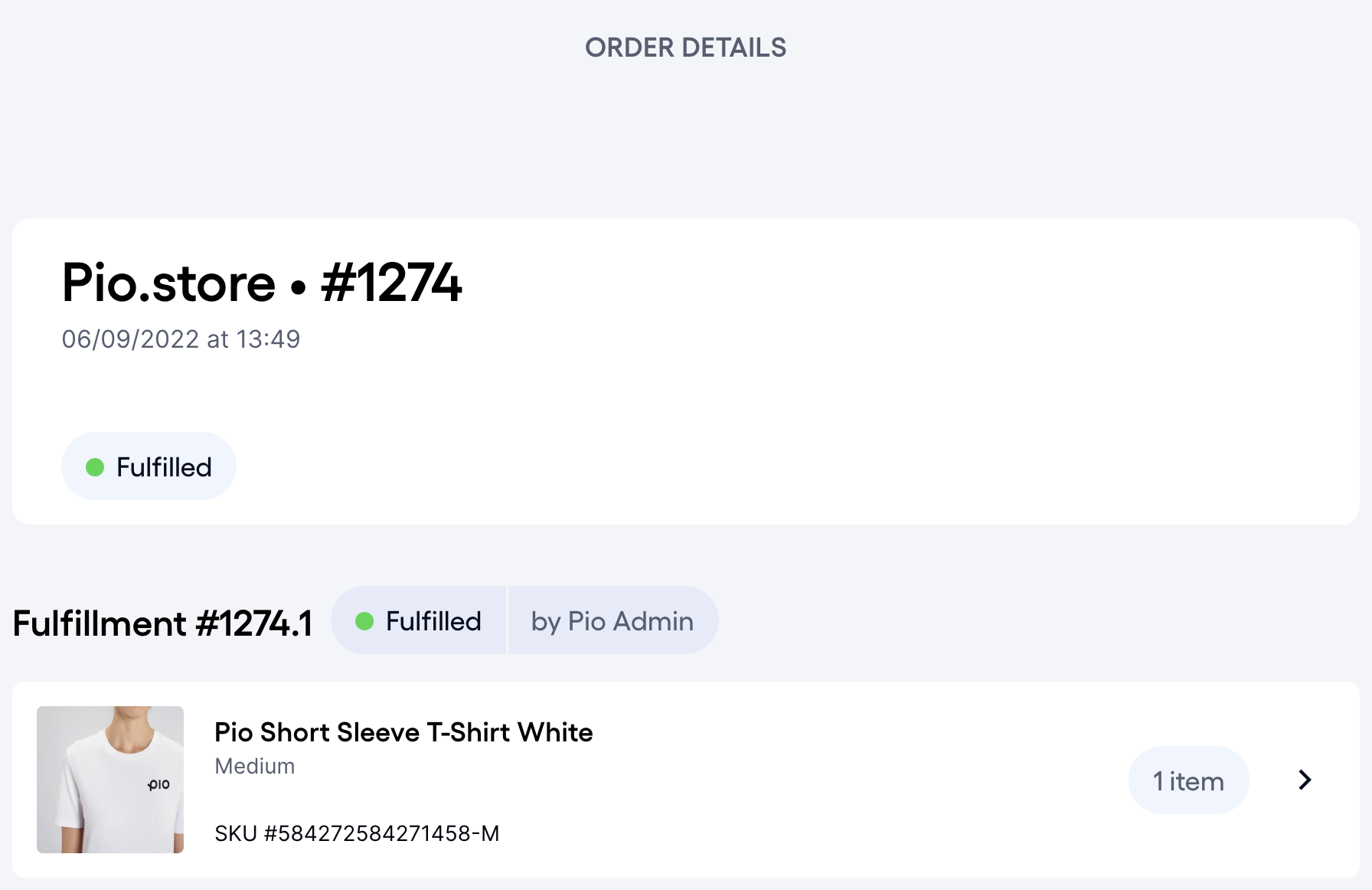This screenshot has height=890, width=1372.
Task: Click the T-shirt product thumbnail image
Action: [110, 780]
